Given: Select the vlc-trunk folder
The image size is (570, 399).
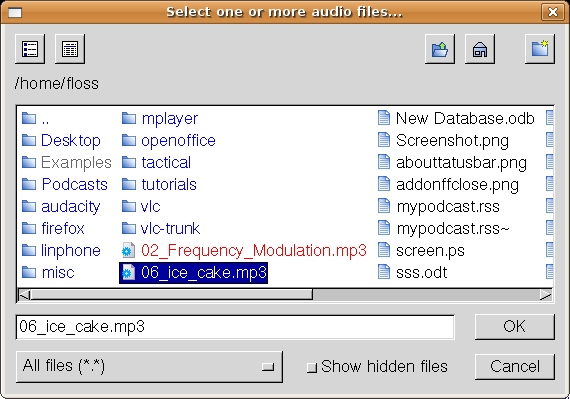Looking at the screenshot, I should pos(161,229).
